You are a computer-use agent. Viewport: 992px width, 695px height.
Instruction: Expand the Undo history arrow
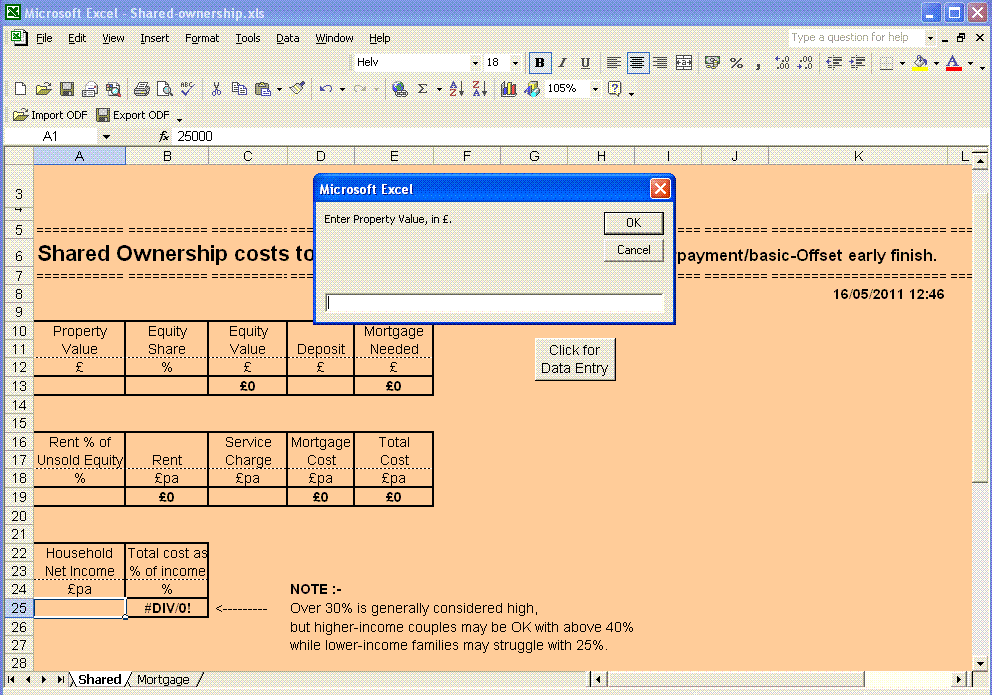[x=342, y=90]
